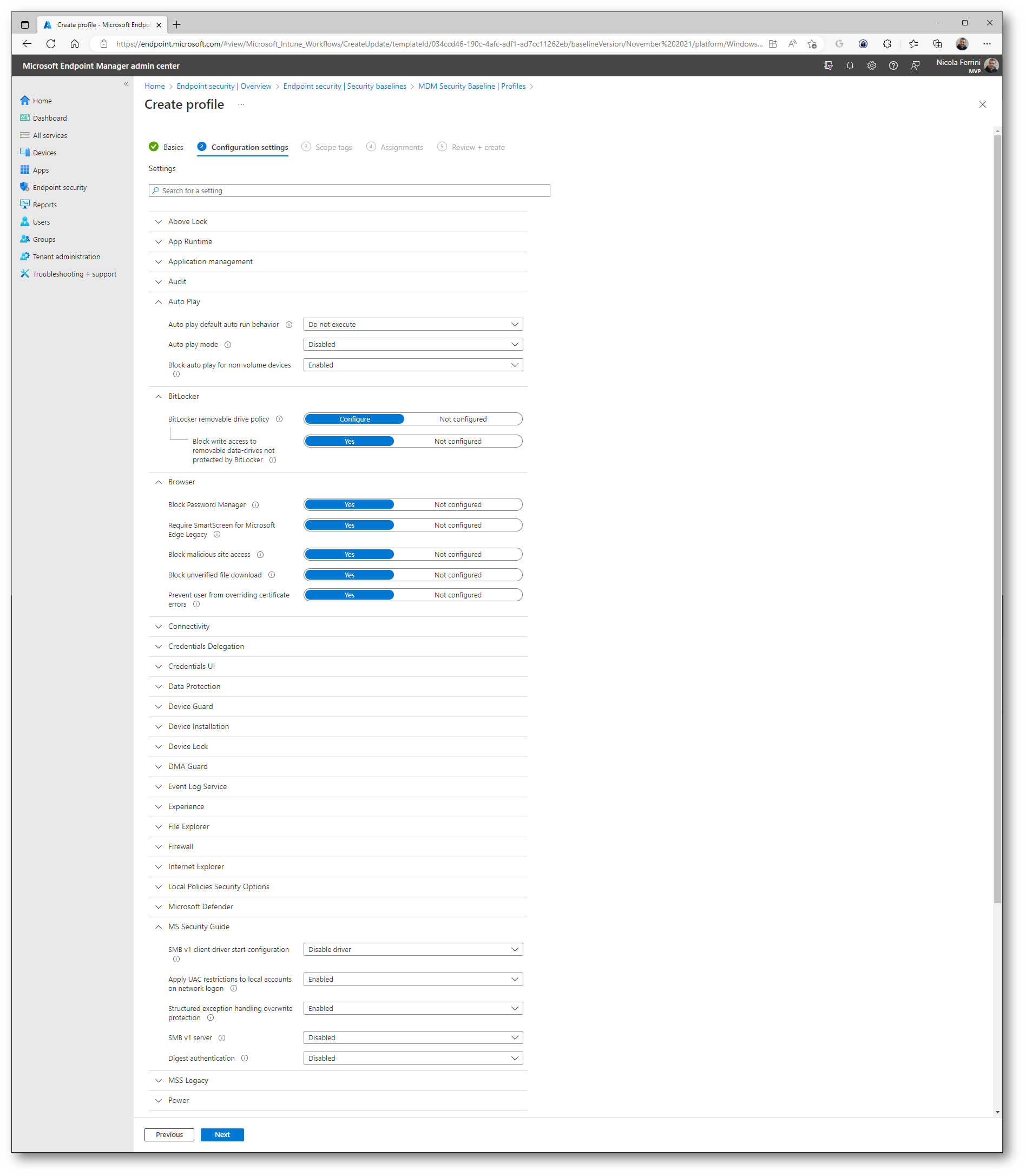Viewport: 1026px width, 1176px height.
Task: Expand the Microsoft Defender section
Action: [338, 907]
